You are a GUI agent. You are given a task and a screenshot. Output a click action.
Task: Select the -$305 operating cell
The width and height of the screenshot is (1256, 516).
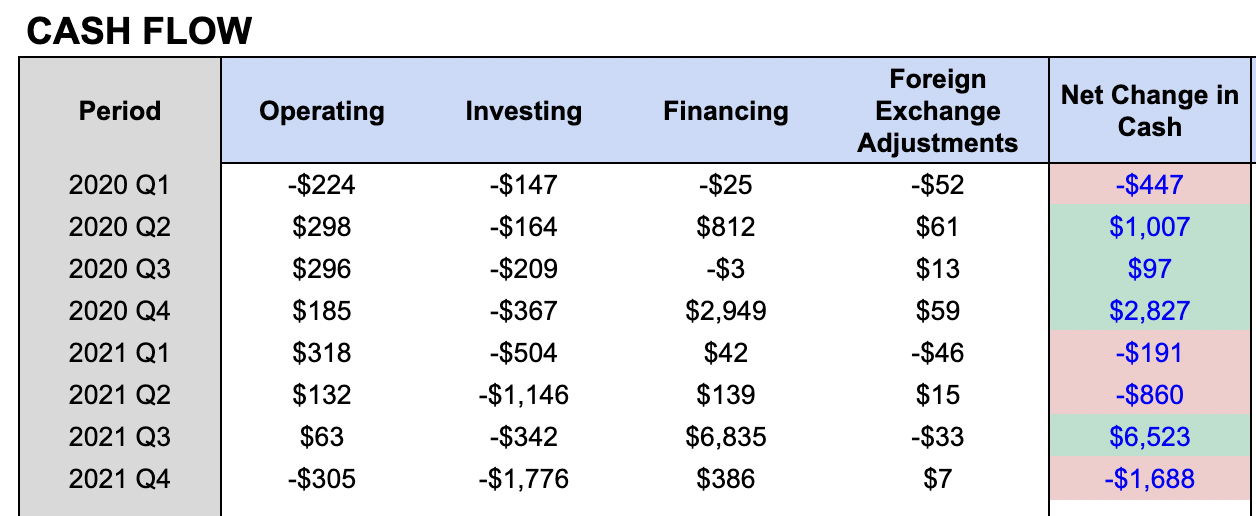pyautogui.click(x=322, y=479)
